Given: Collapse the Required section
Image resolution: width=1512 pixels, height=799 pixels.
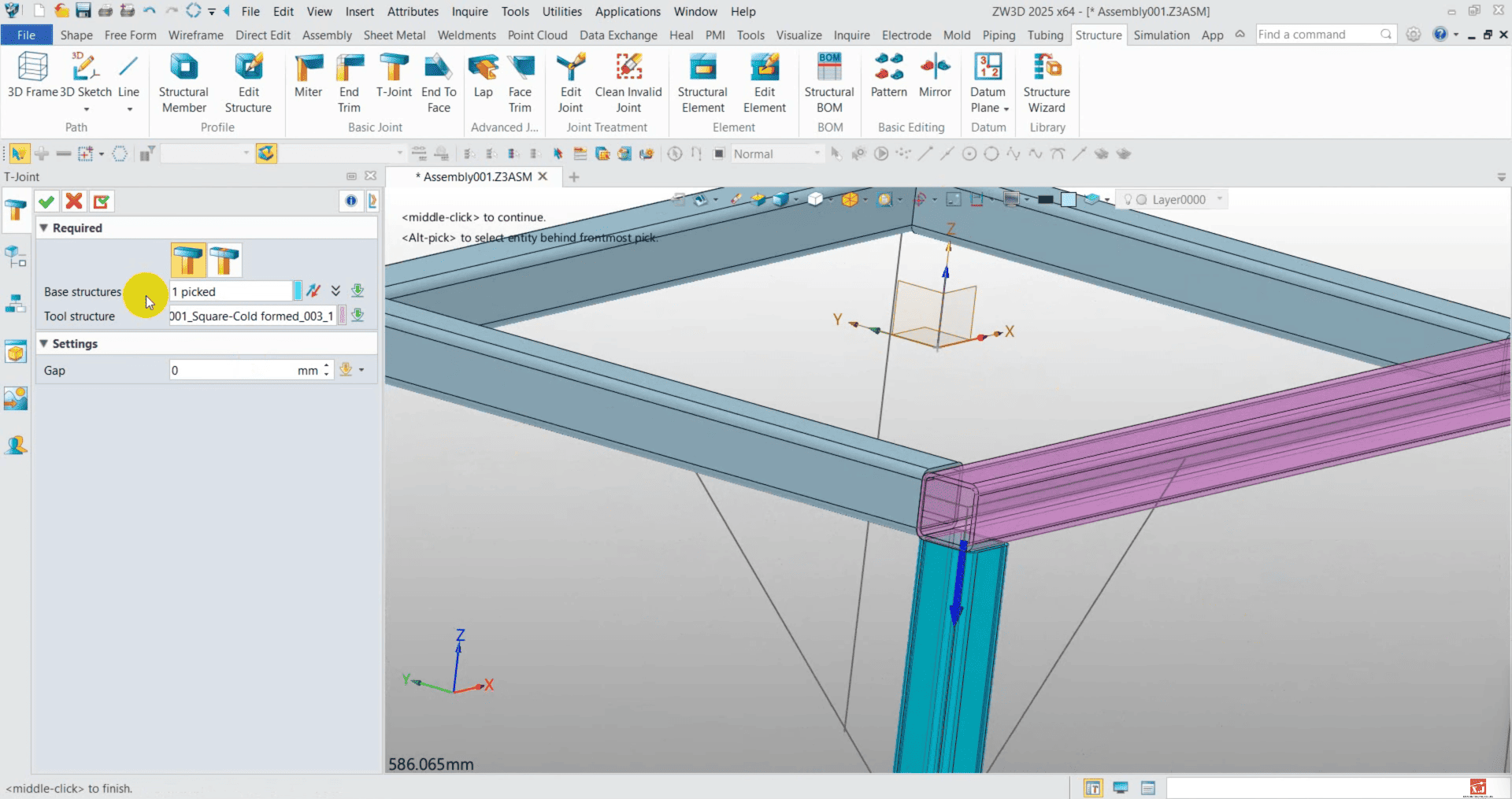Looking at the screenshot, I should [x=44, y=228].
